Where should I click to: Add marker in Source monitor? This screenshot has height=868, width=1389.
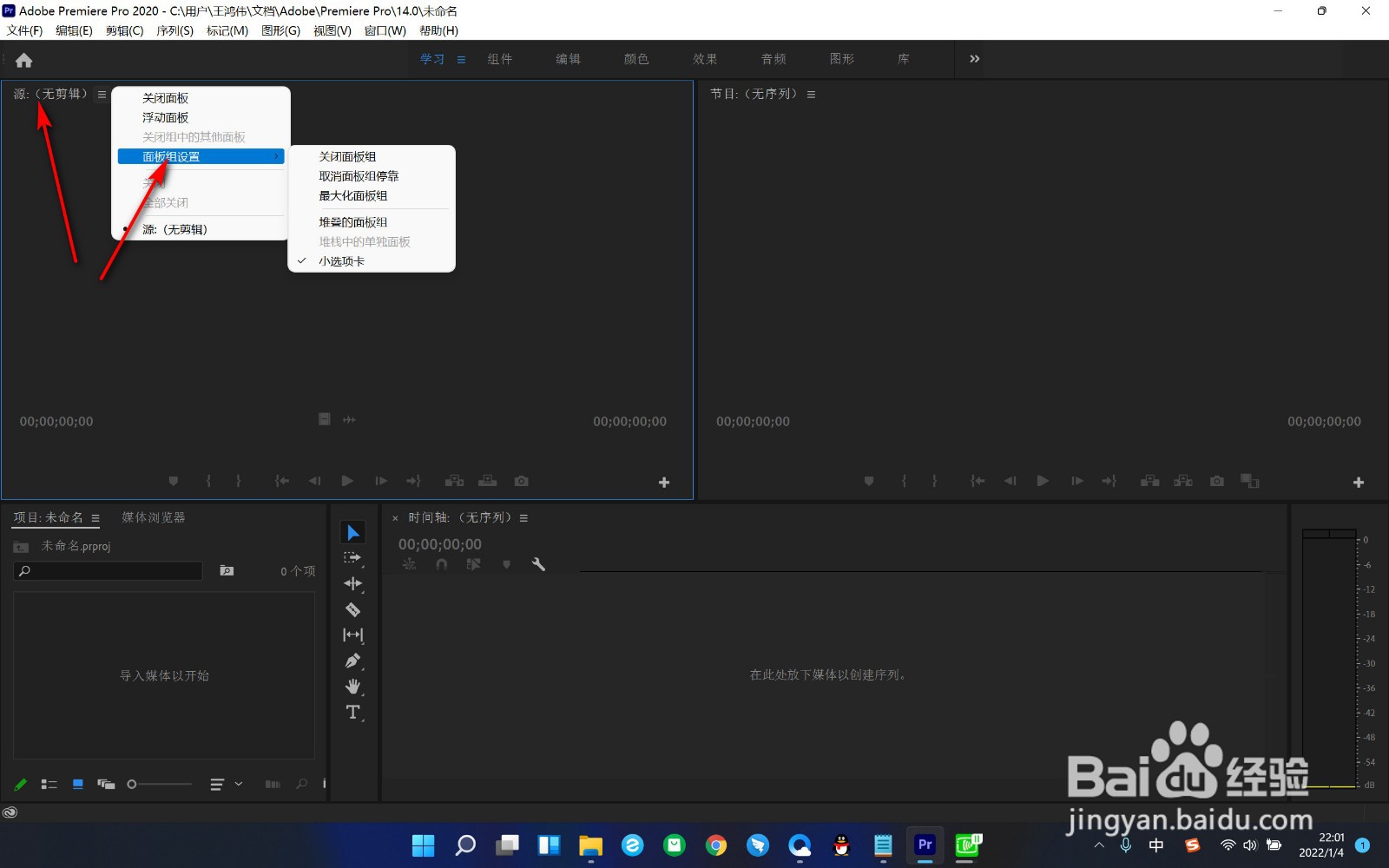[x=173, y=481]
